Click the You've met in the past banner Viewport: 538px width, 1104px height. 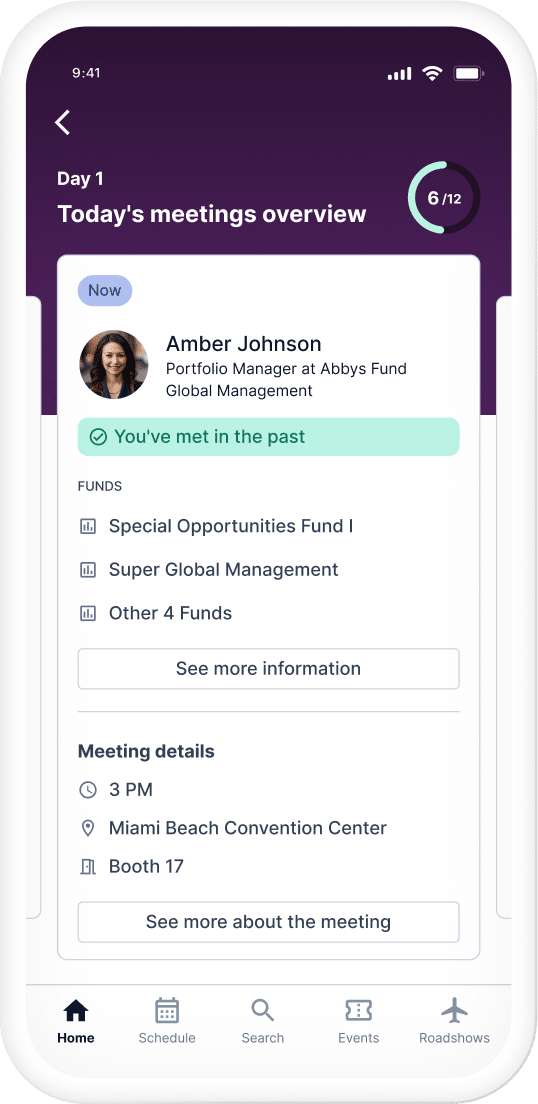[x=268, y=437]
